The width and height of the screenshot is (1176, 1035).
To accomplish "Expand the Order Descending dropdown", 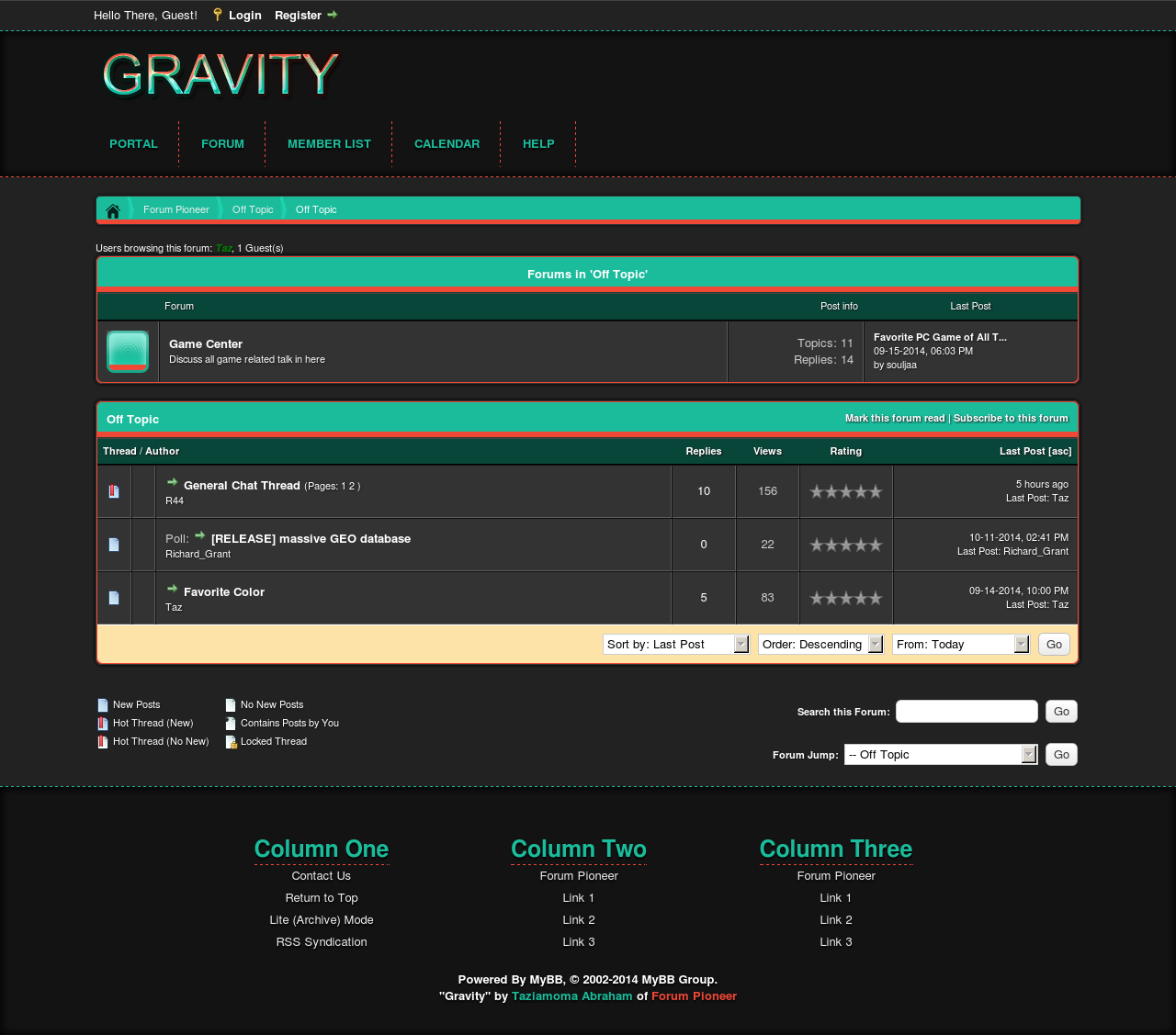I will click(821, 645).
